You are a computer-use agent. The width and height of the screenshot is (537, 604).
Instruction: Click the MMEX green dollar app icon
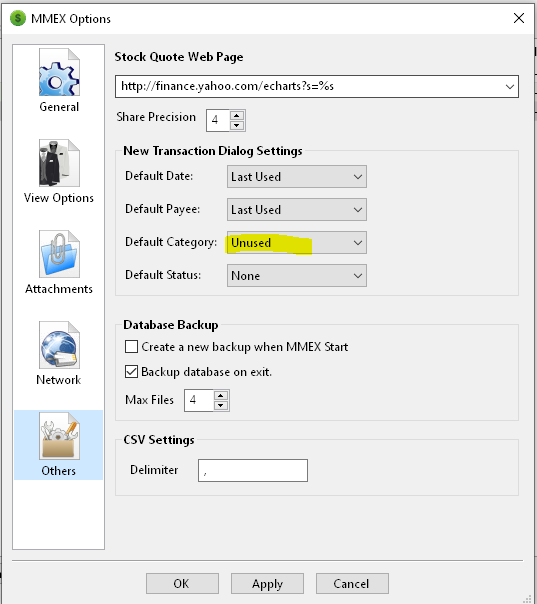pos(18,18)
